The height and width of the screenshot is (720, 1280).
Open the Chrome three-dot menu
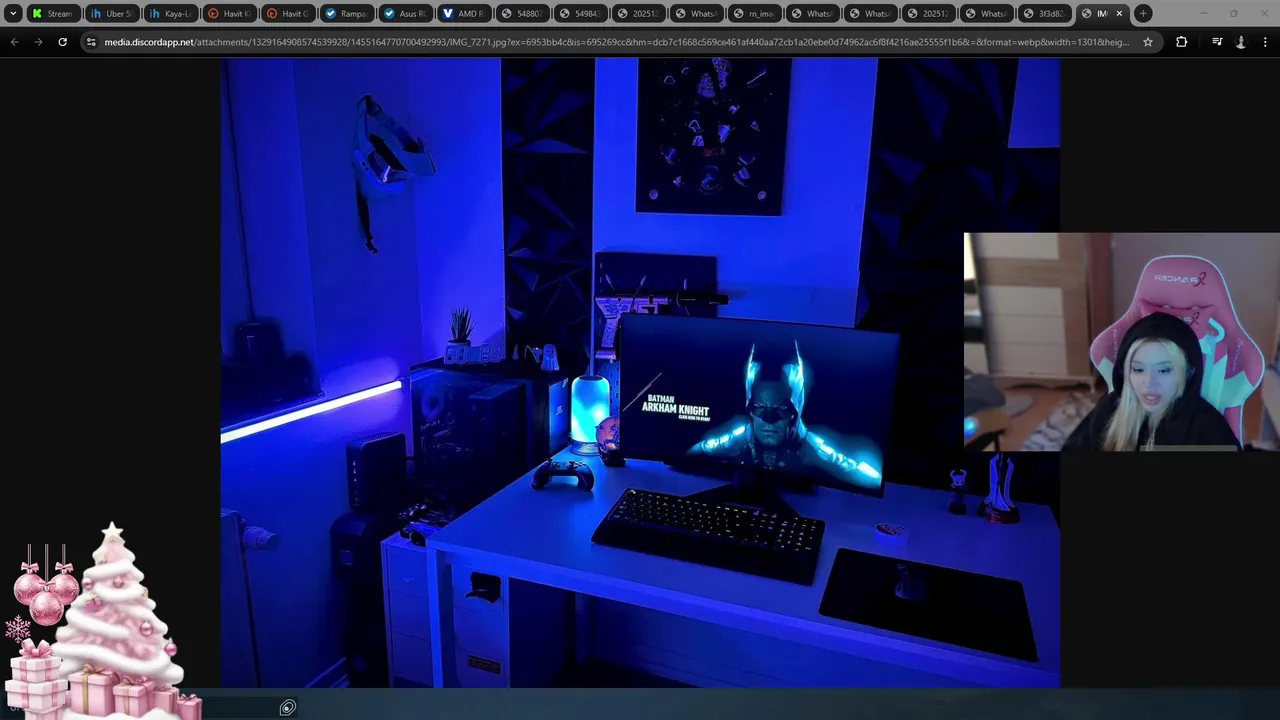coord(1264,42)
